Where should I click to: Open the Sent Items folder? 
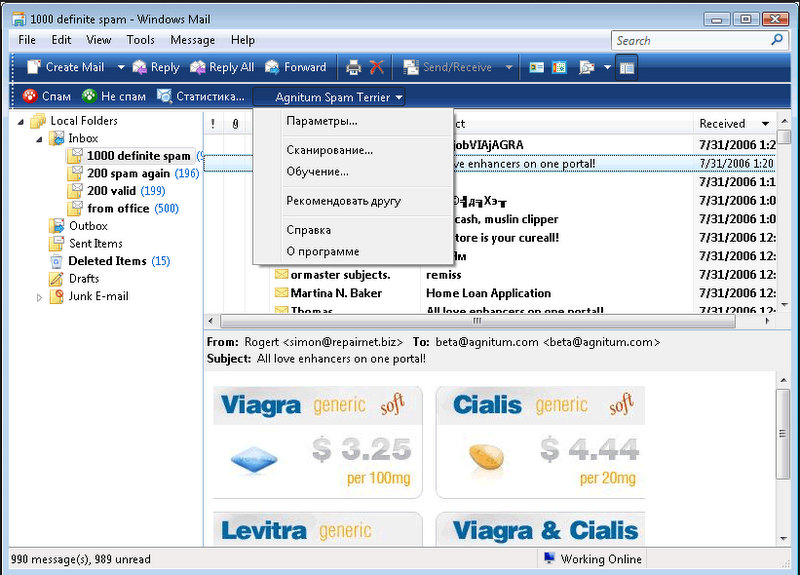86,243
